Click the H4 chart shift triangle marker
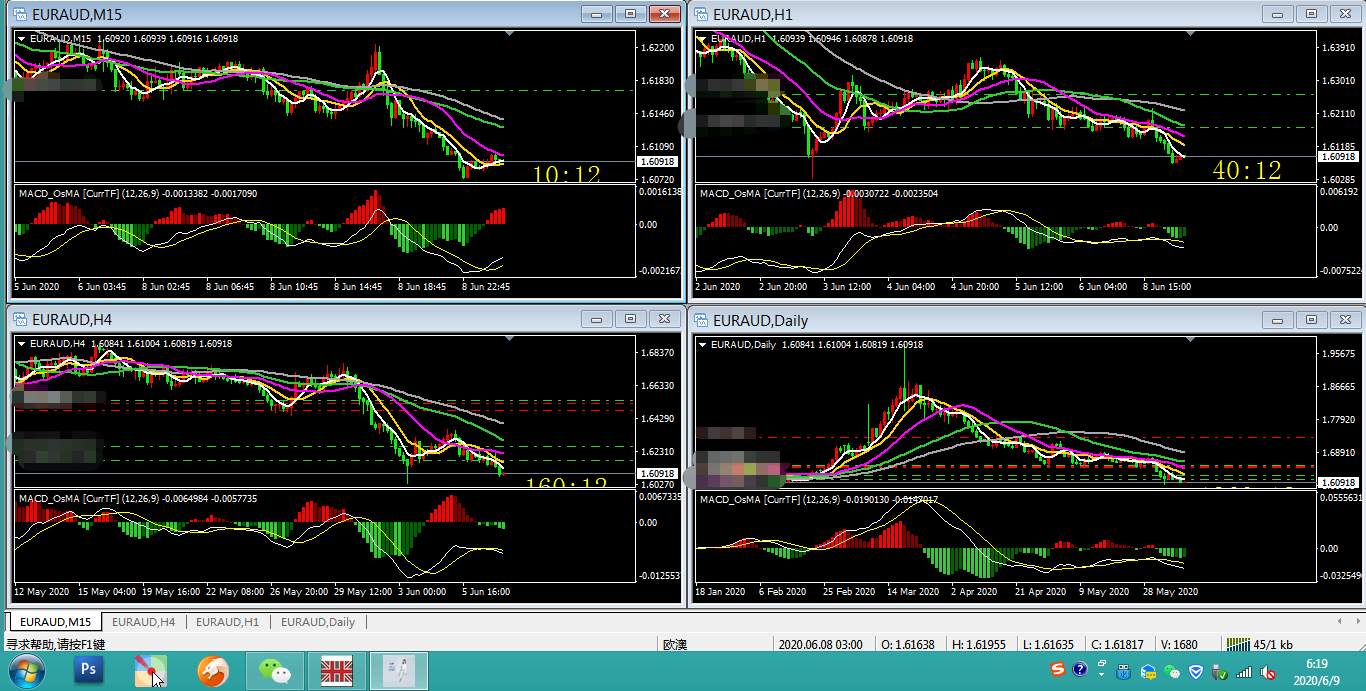Screen dimensions: 1366x691 [x=511, y=340]
